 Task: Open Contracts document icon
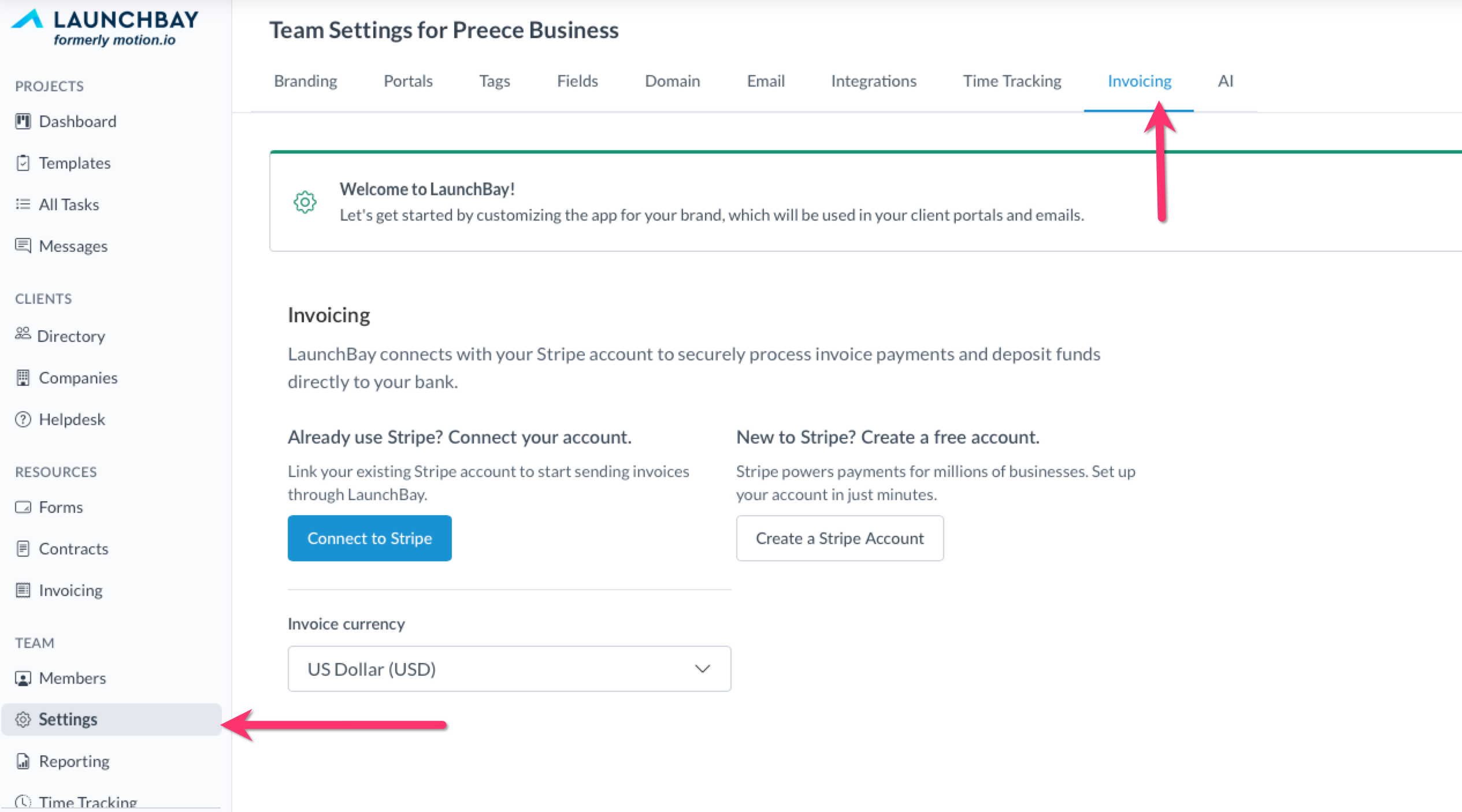tap(23, 549)
